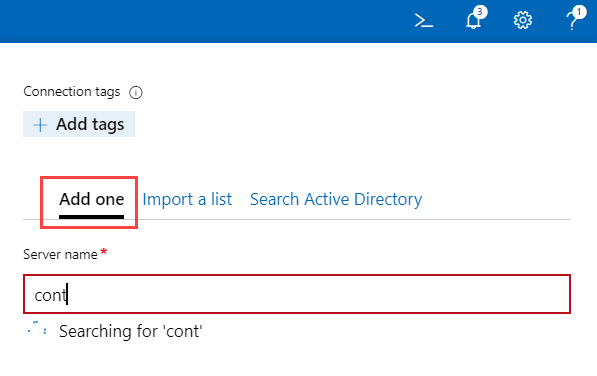Click the red required asterisk

104,252
